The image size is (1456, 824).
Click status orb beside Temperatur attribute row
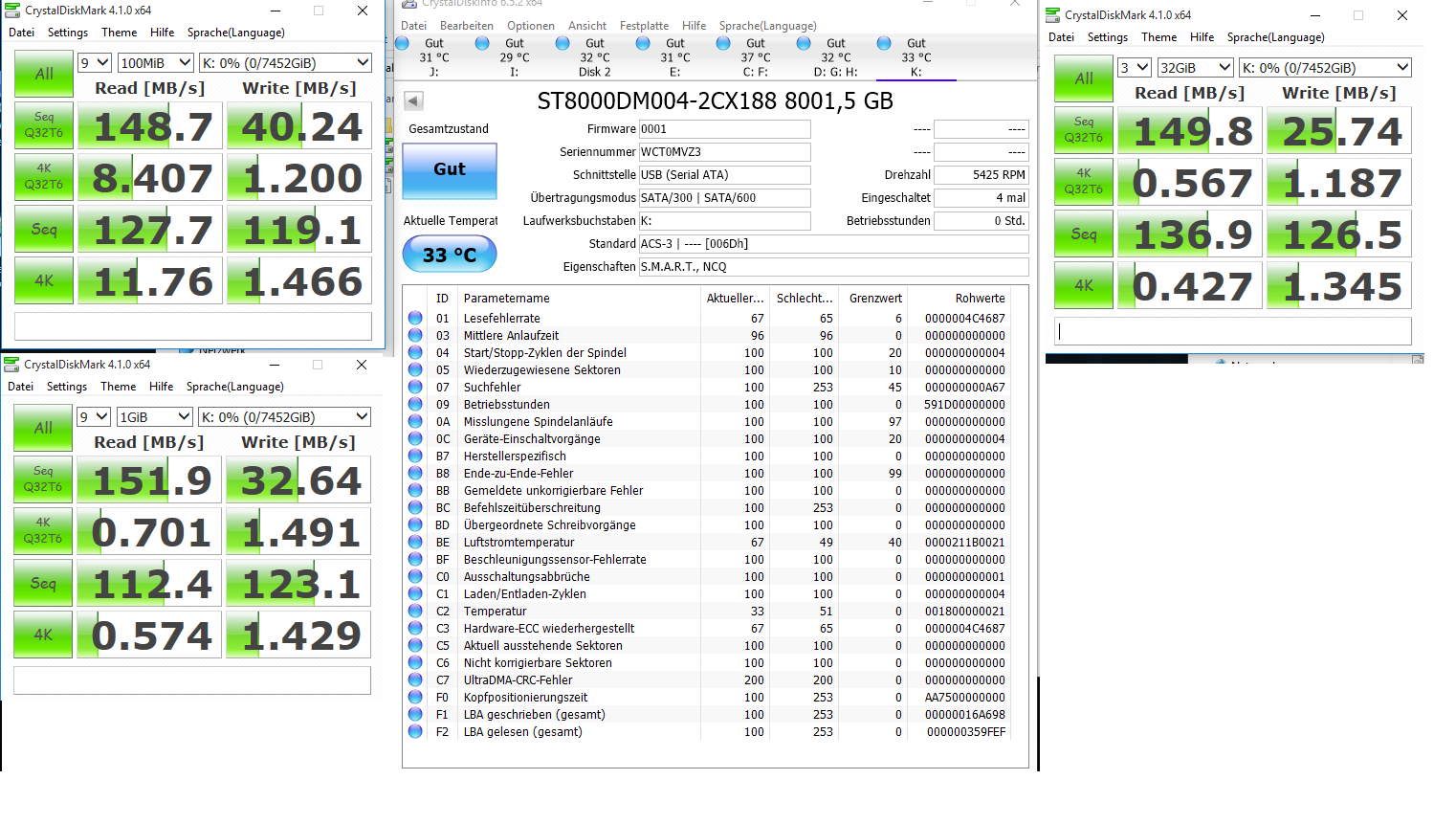tap(415, 611)
